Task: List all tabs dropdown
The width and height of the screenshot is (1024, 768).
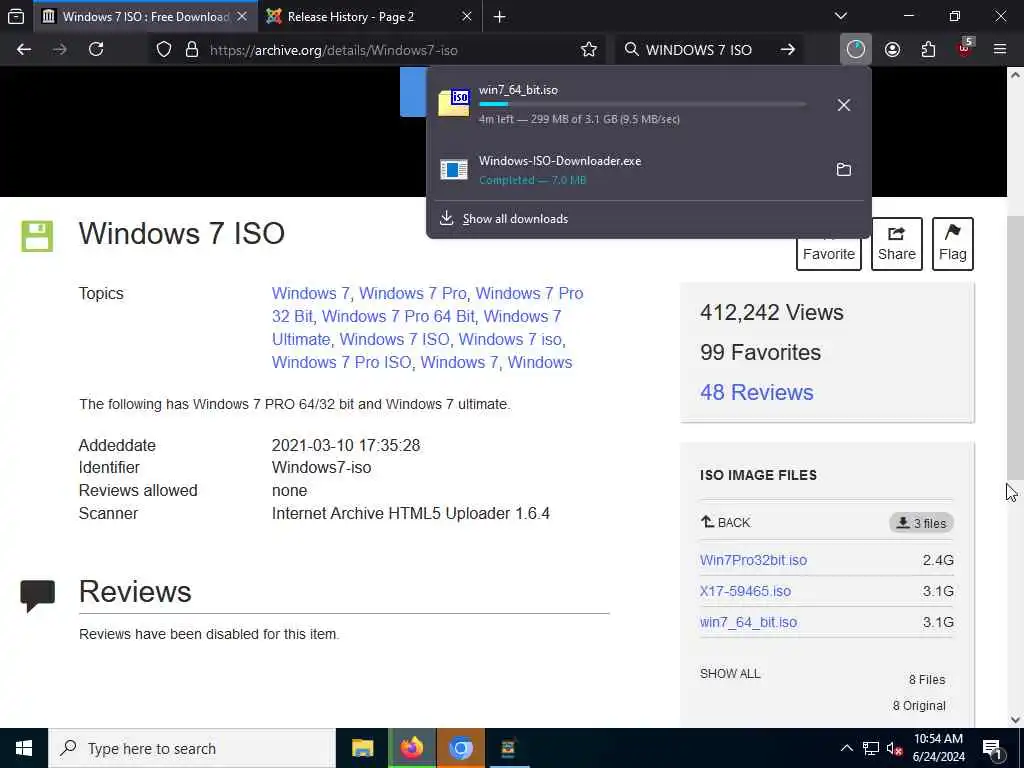Action: (840, 16)
